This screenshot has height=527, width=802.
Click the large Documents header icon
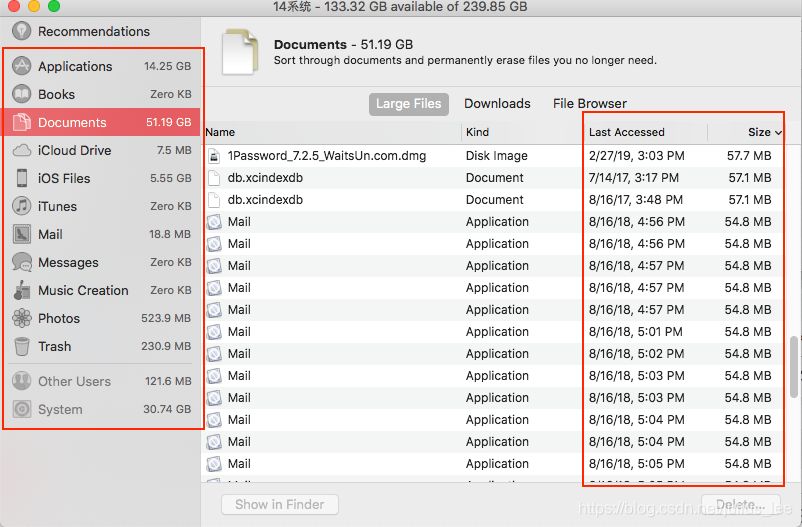[x=239, y=52]
